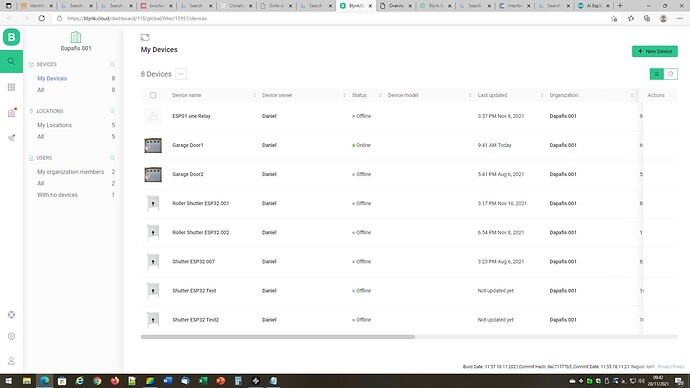Open the three-dots menu beside 8 Devices
Viewport: 690px width, 388px height.
(x=181, y=74)
